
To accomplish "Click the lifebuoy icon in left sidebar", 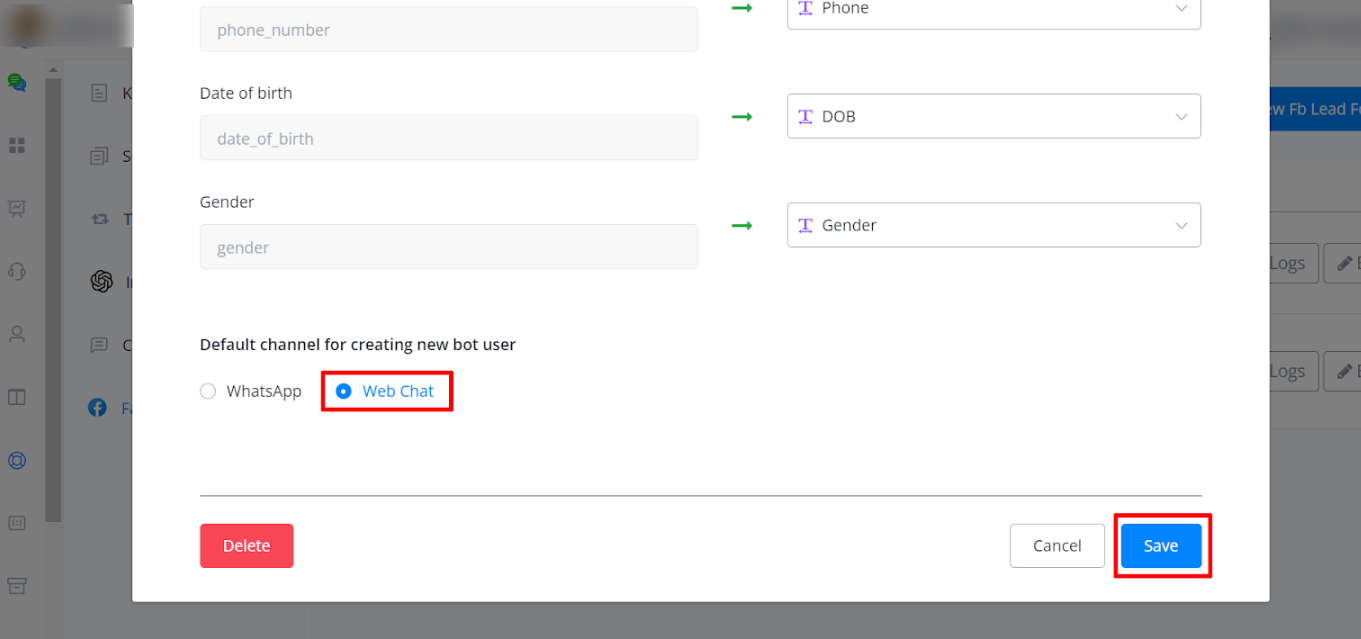I will 17,460.
